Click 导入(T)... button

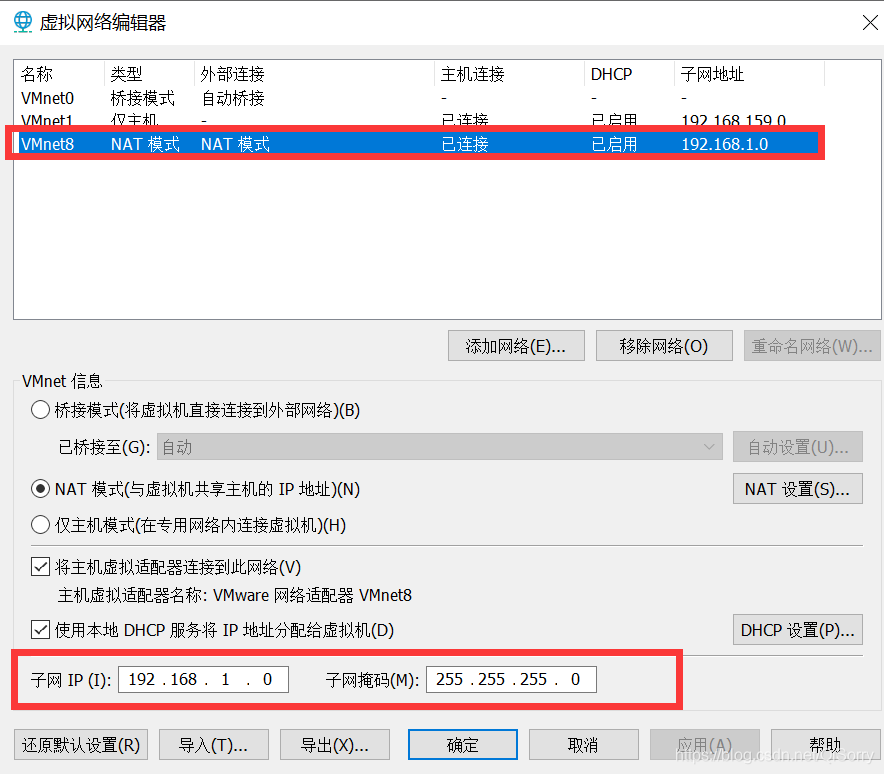click(214, 745)
